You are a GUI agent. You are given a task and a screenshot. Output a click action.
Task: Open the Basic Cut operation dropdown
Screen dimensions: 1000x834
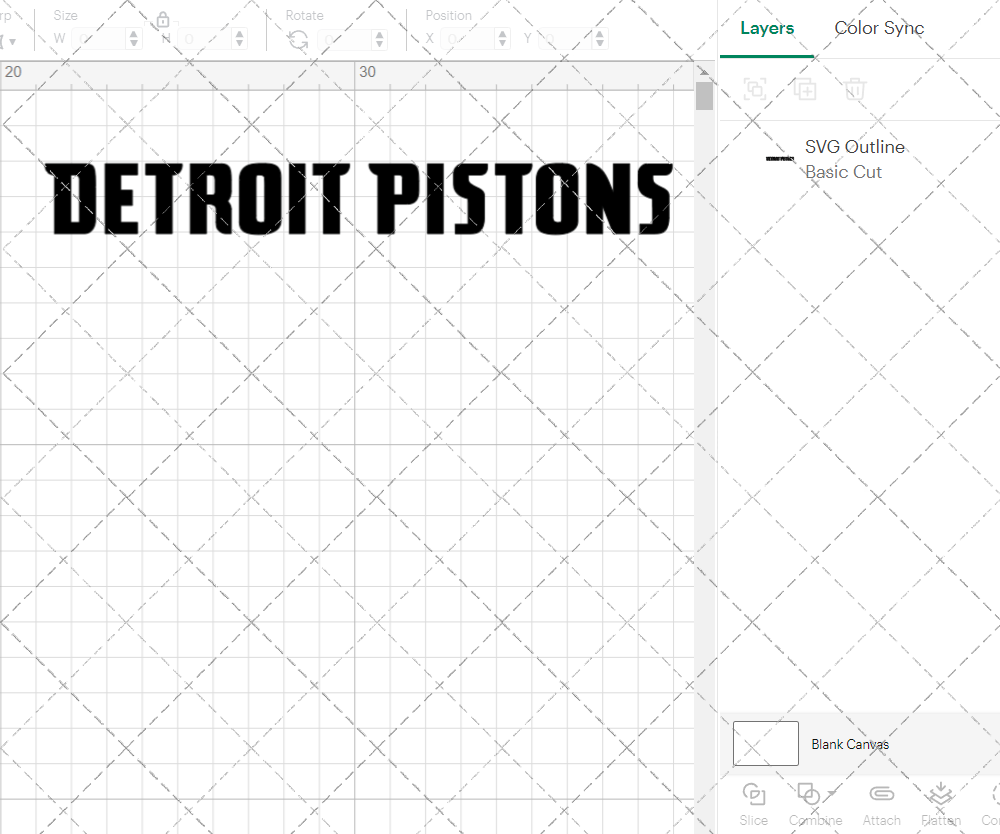(x=843, y=172)
